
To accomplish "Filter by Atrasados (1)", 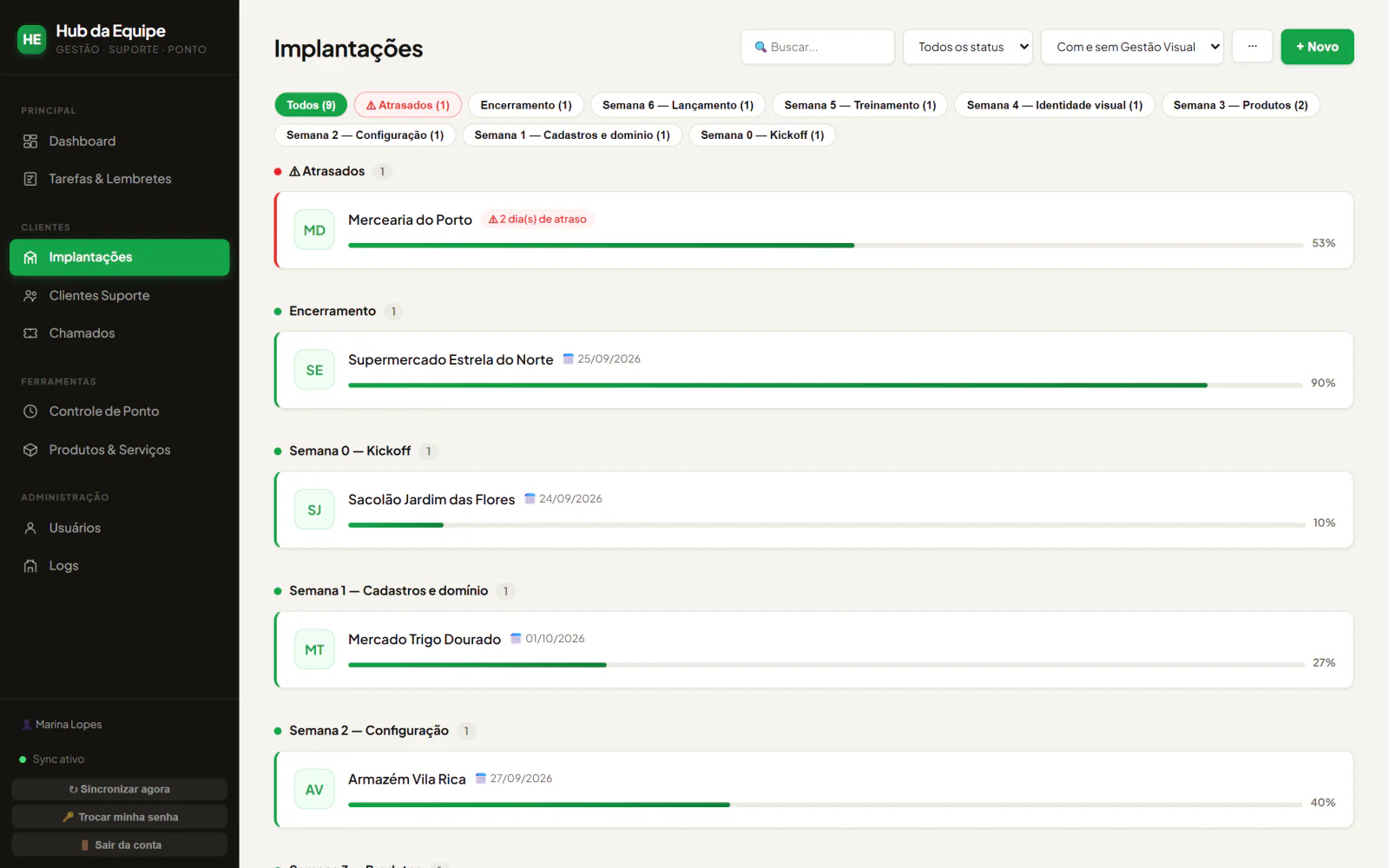I will click(x=408, y=105).
